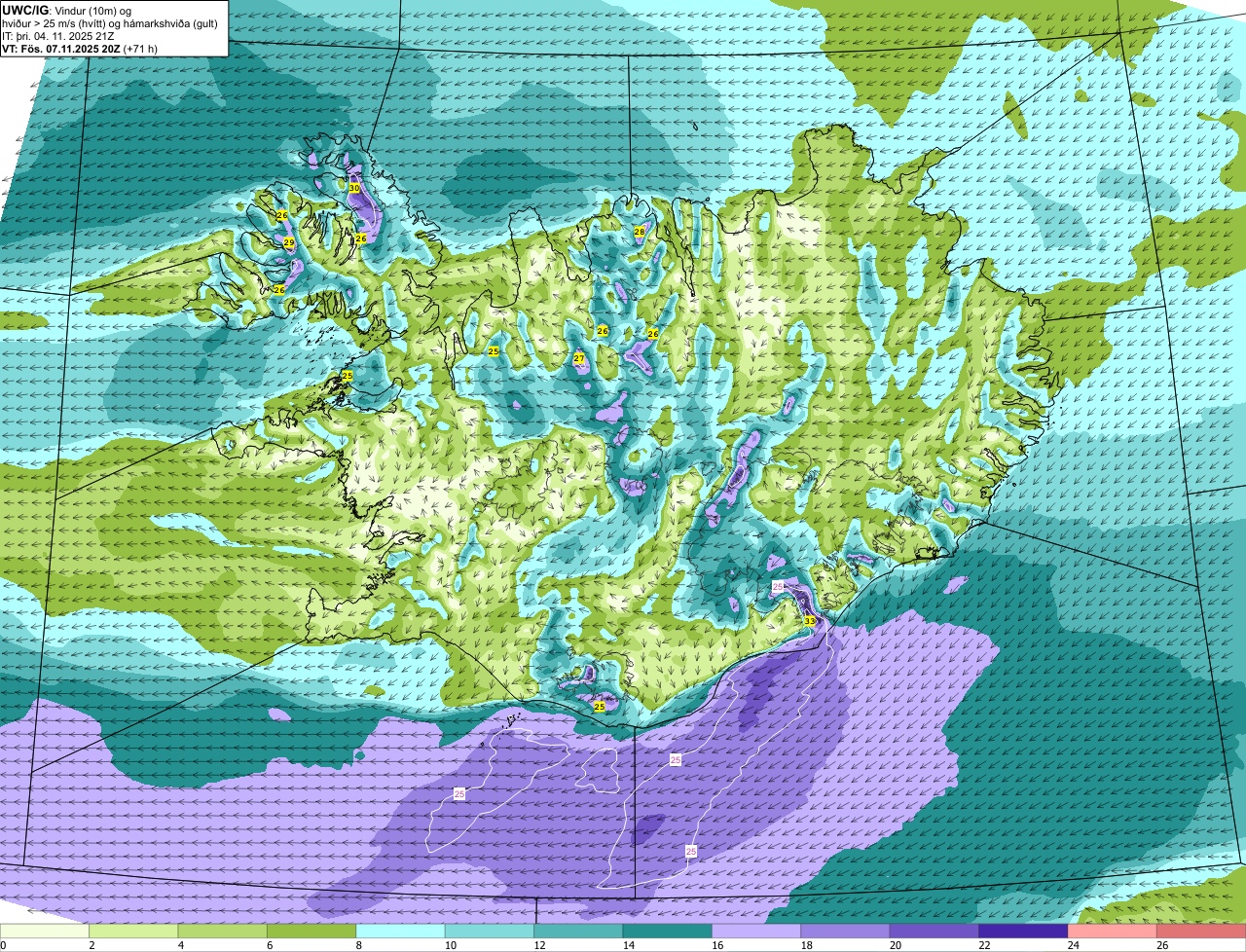Select the 8–10 m/s light cyan legend swatch
The height and width of the screenshot is (952, 1246).
pyautogui.click(x=400, y=931)
